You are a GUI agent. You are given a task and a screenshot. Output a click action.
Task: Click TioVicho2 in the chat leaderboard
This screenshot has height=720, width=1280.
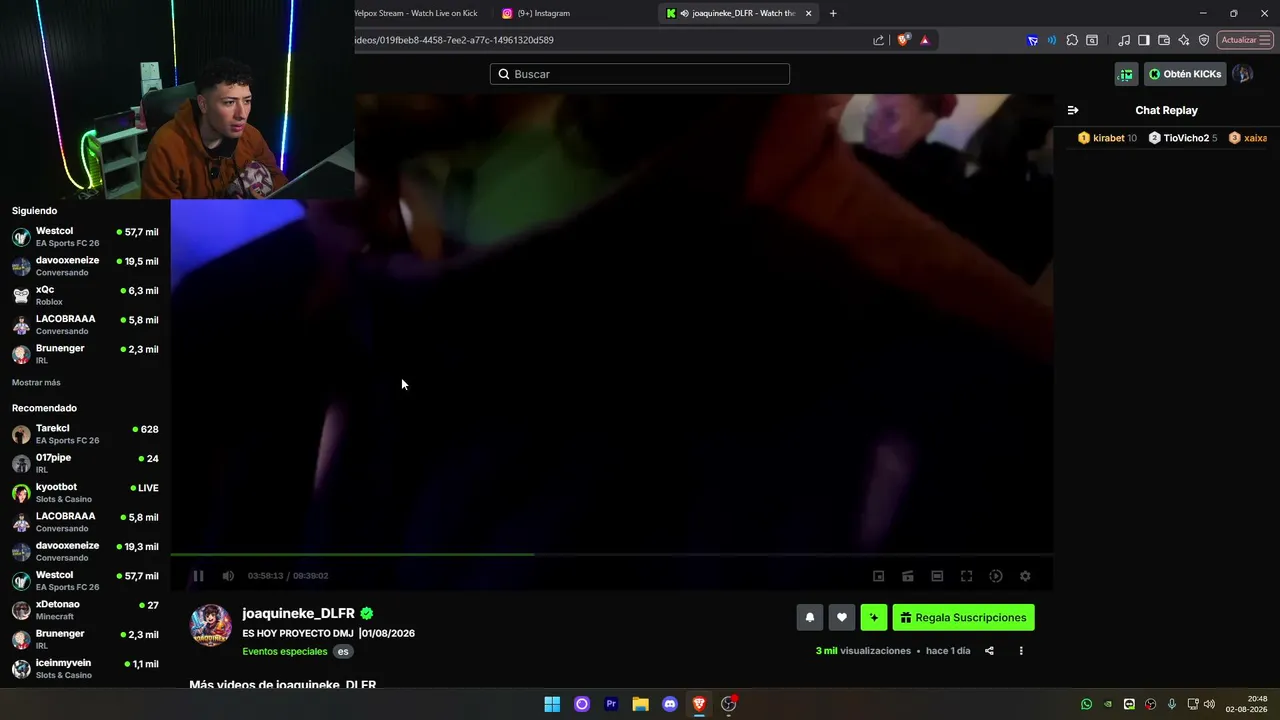(1184, 138)
